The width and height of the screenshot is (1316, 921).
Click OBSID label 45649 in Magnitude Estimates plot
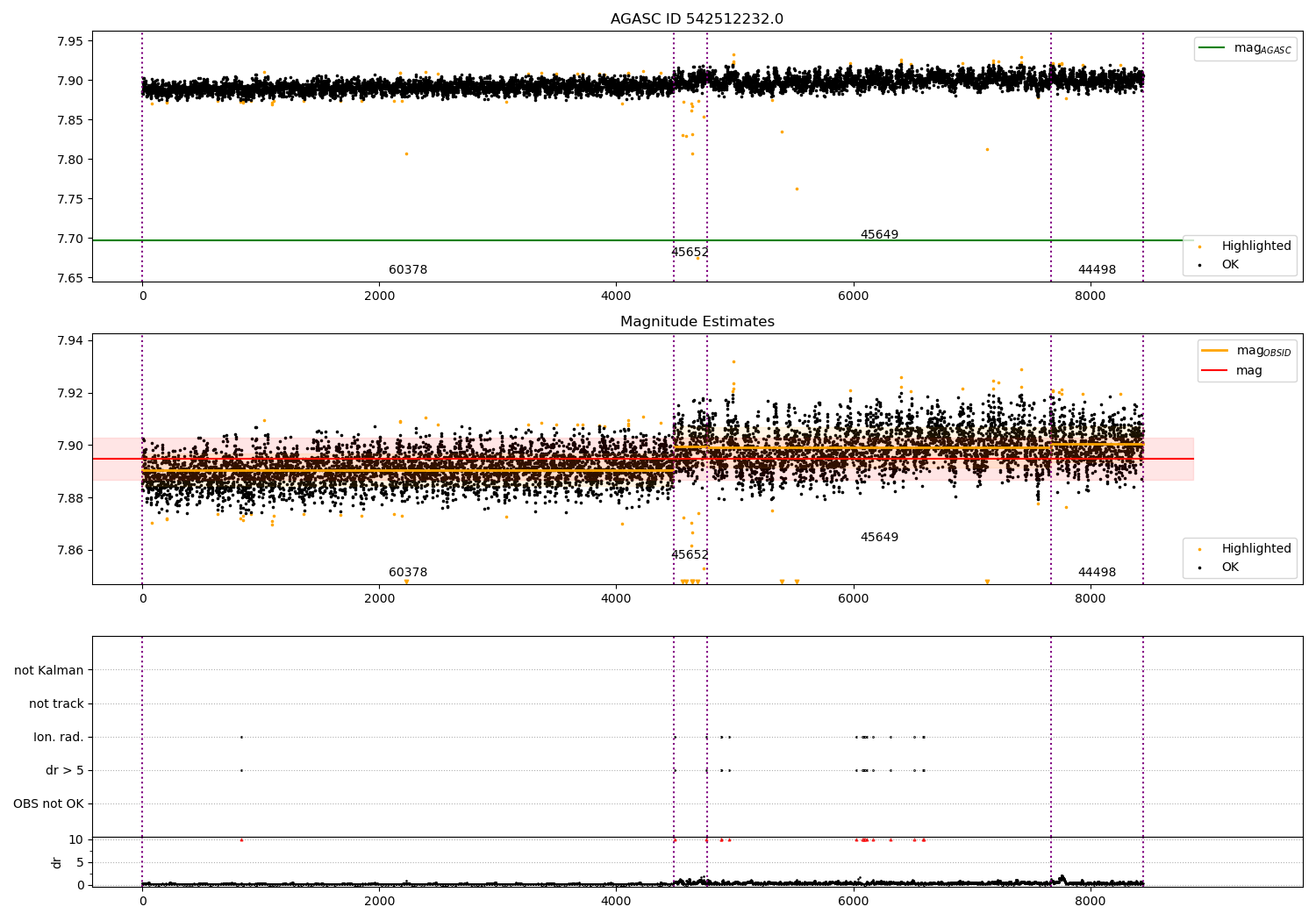pyautogui.click(x=879, y=538)
